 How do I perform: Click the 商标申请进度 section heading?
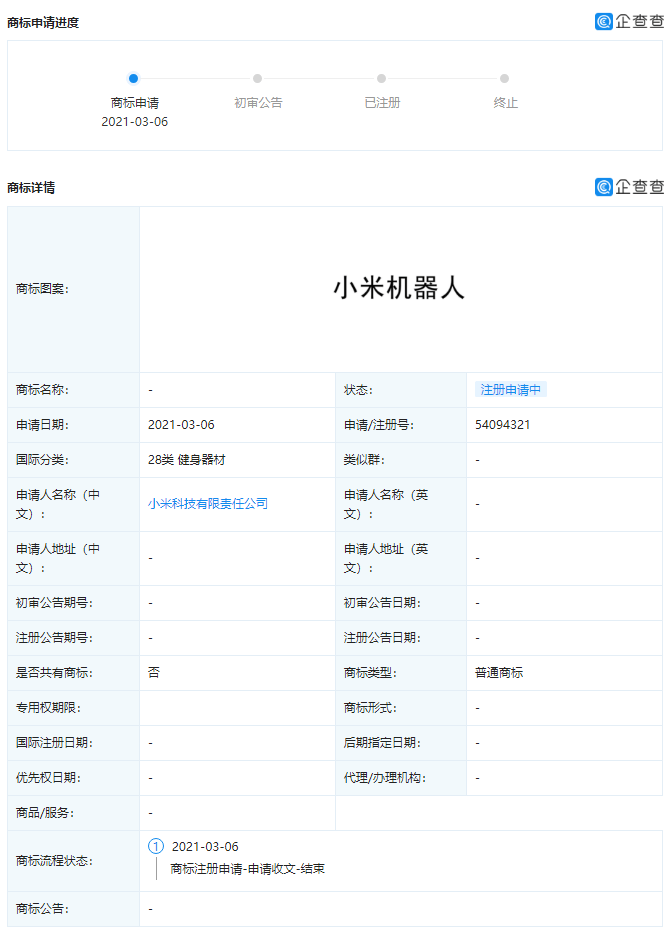click(x=43, y=22)
